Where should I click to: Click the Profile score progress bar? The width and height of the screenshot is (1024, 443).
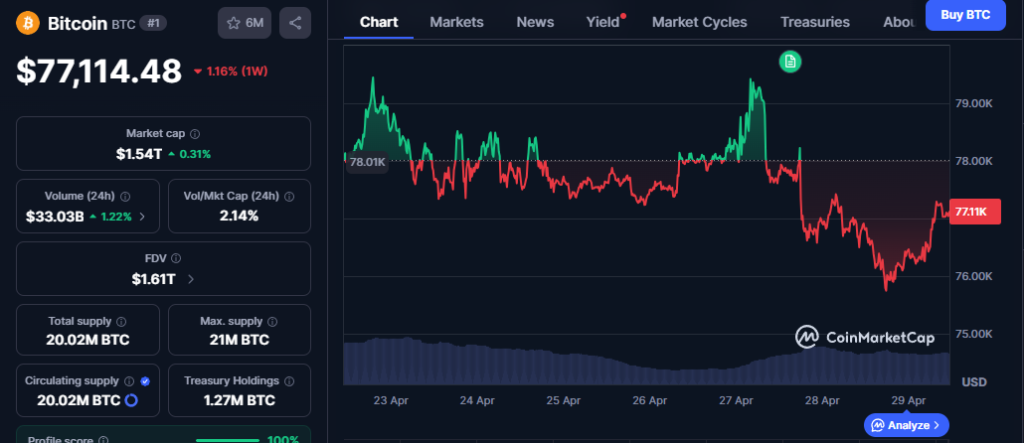click(x=230, y=440)
